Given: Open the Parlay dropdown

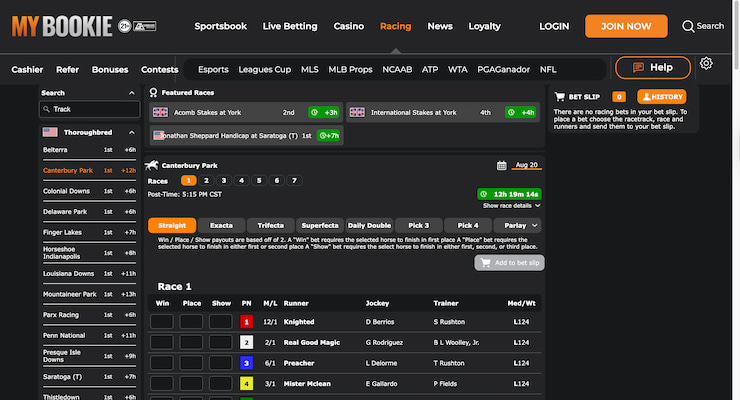Looking at the screenshot, I should pos(517,225).
